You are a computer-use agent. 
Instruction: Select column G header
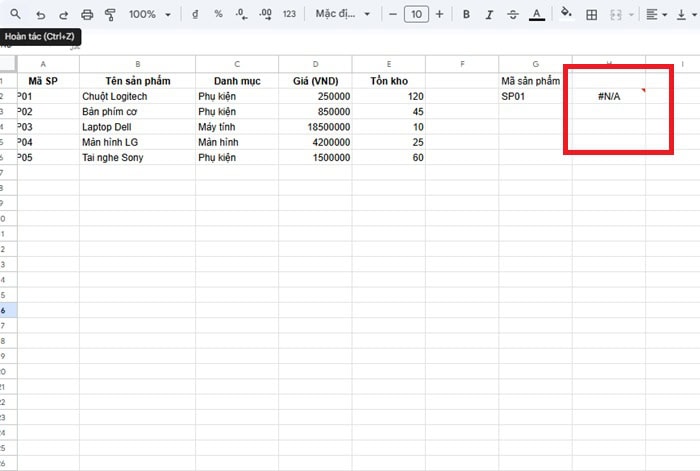(535, 64)
